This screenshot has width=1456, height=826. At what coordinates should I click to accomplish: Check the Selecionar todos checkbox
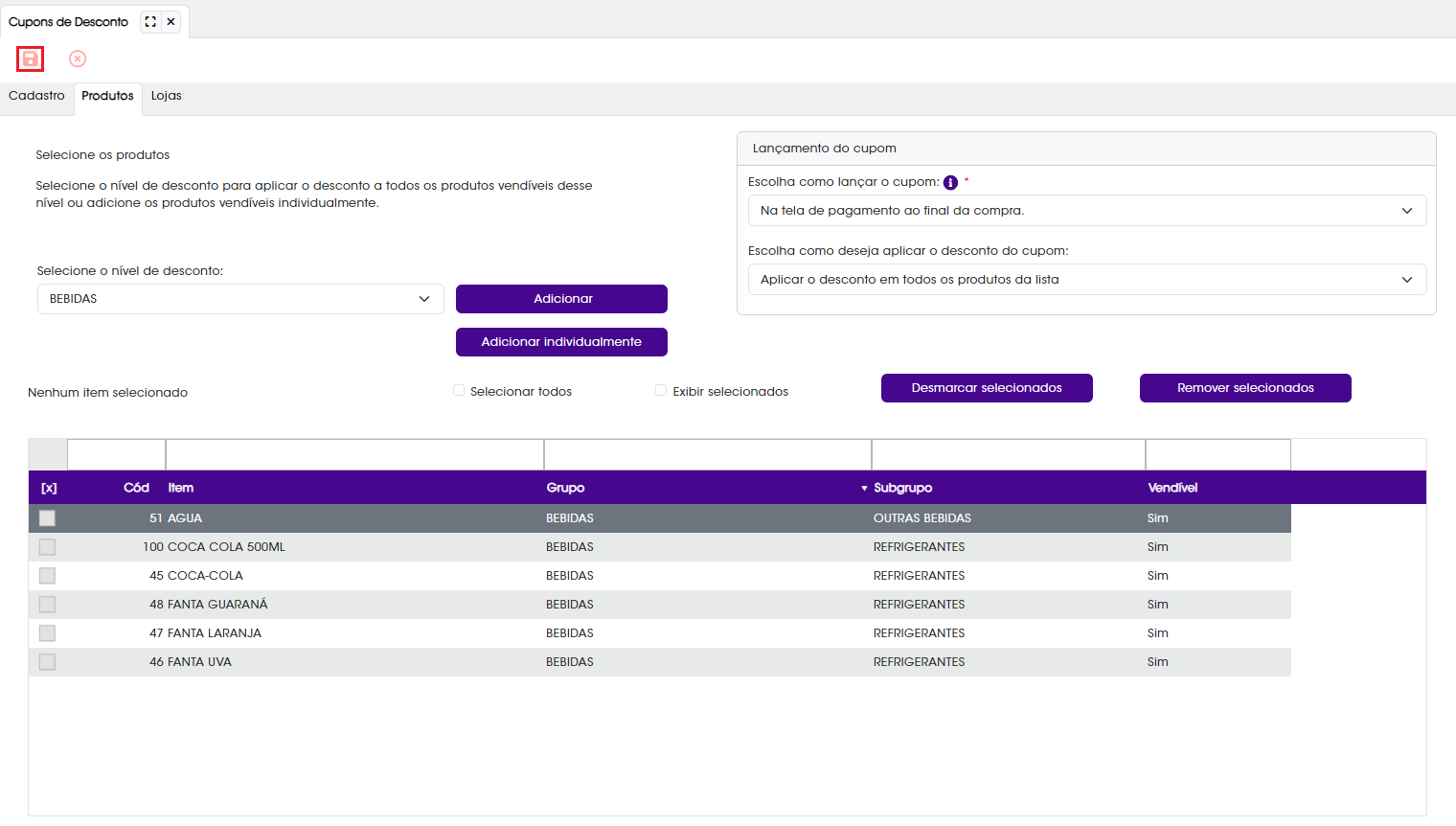click(459, 390)
